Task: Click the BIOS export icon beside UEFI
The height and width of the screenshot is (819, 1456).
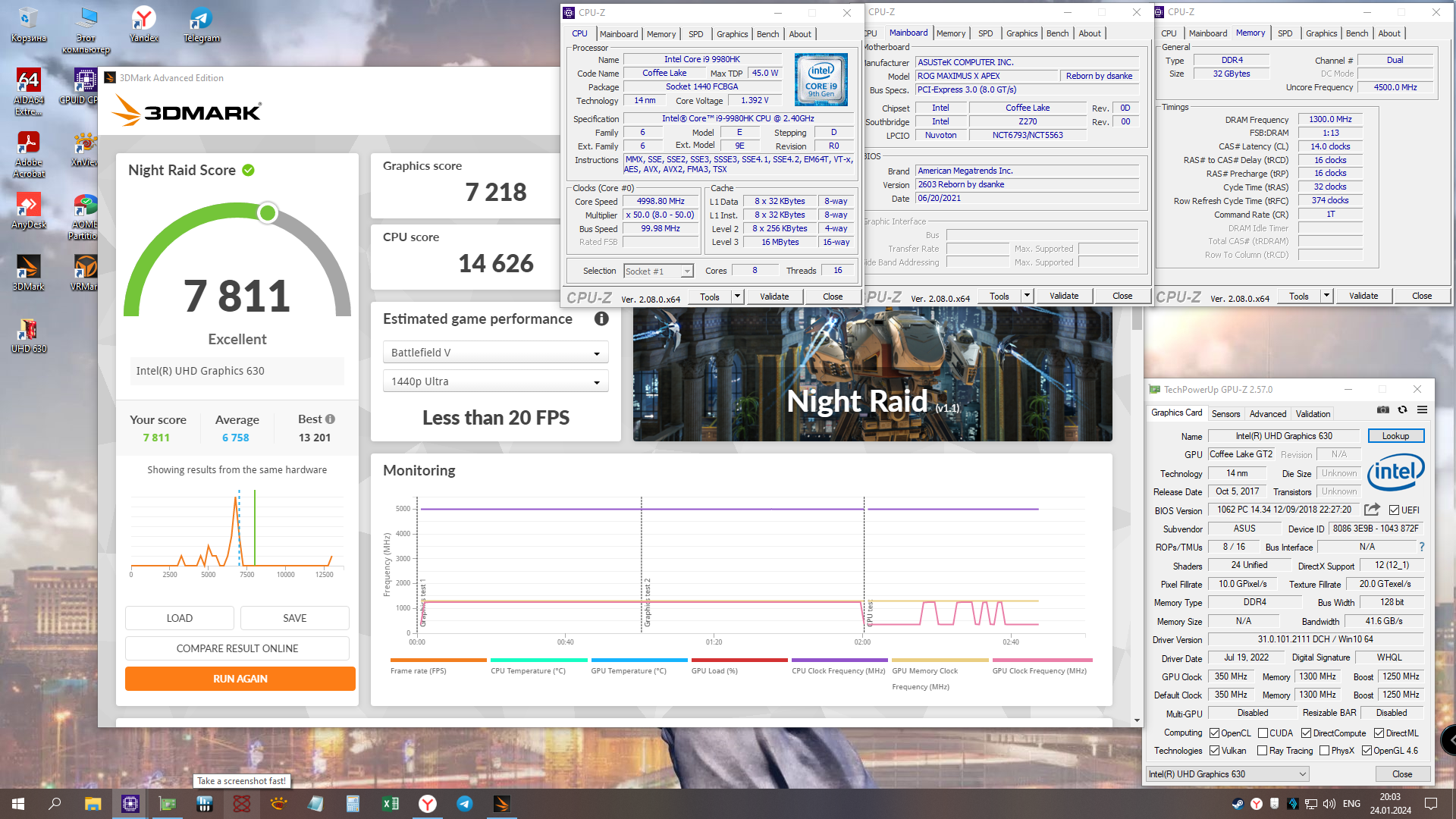Action: [1372, 510]
